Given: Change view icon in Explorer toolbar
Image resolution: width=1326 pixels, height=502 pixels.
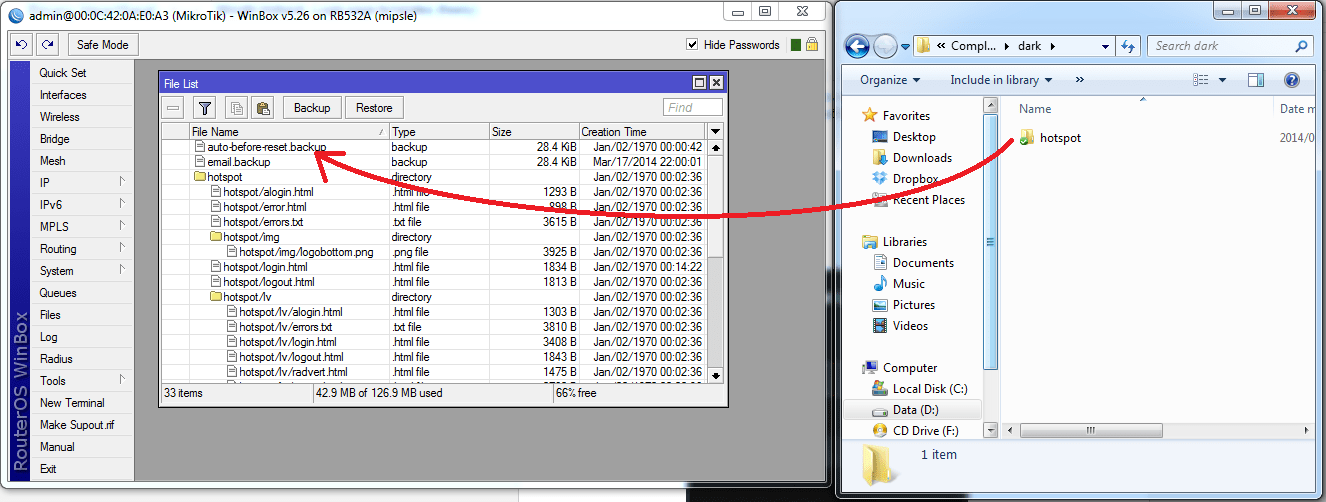Looking at the screenshot, I should click(1201, 80).
